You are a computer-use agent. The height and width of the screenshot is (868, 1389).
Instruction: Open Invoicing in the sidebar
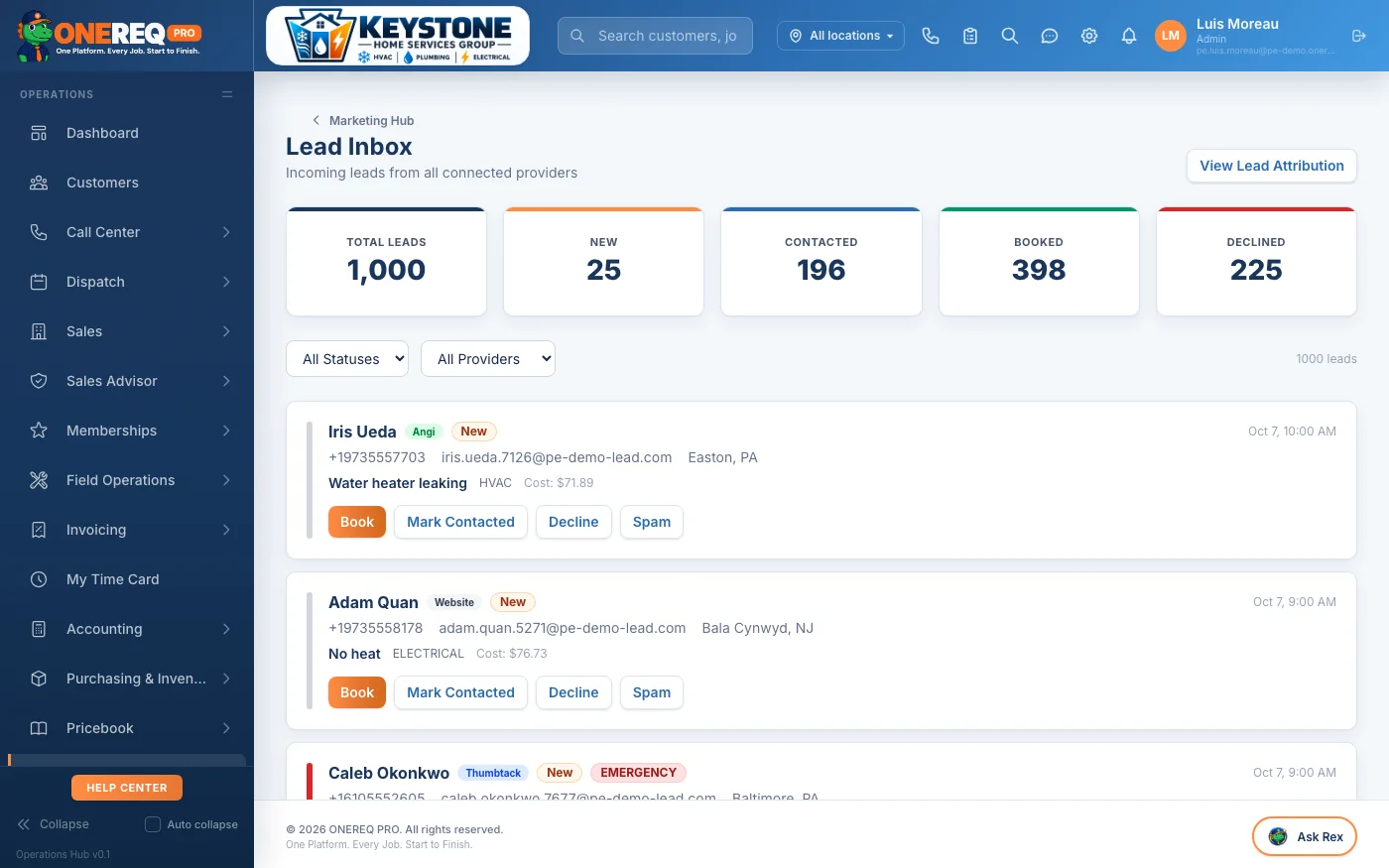127,530
